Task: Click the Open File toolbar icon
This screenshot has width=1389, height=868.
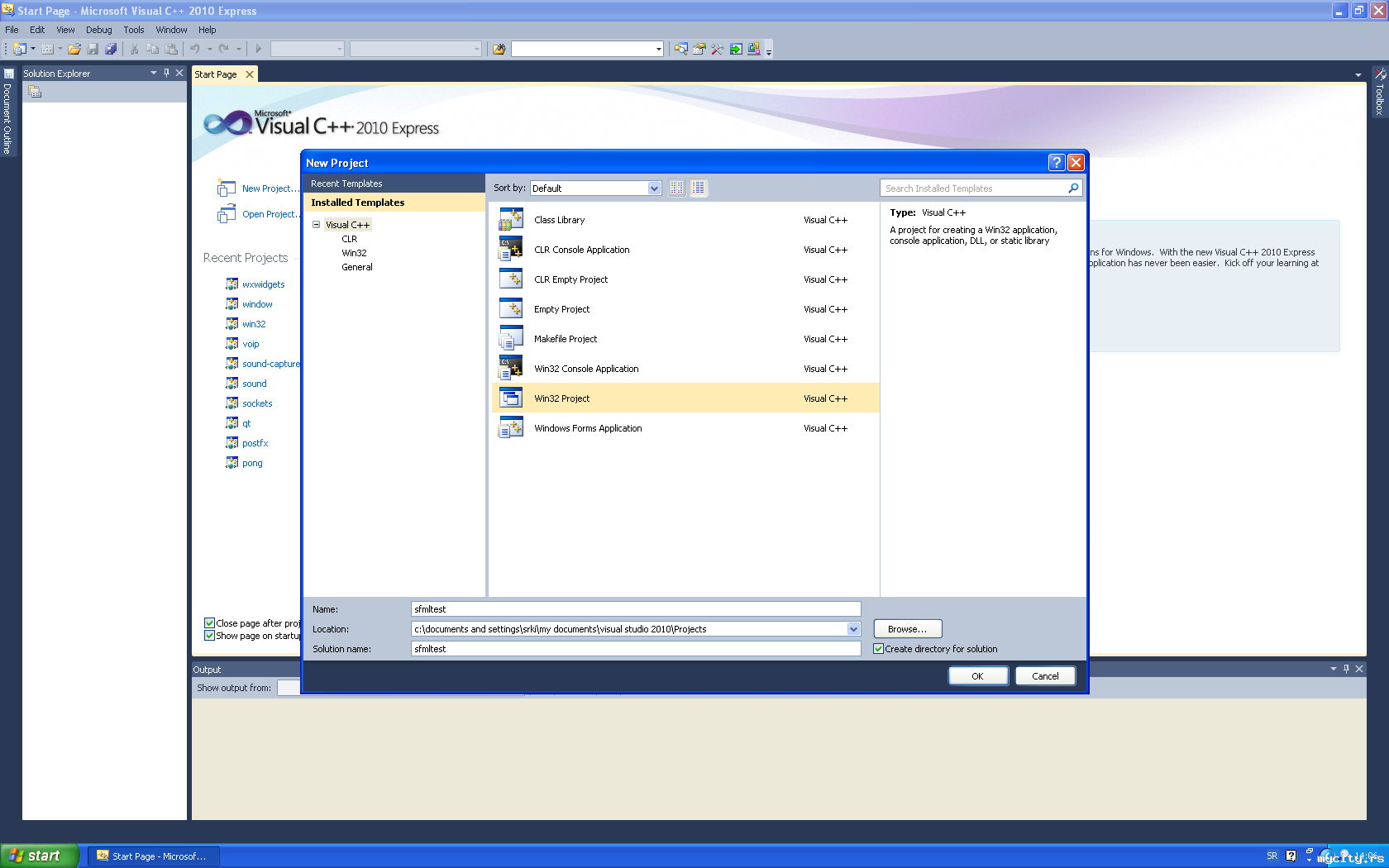Action: [x=74, y=49]
